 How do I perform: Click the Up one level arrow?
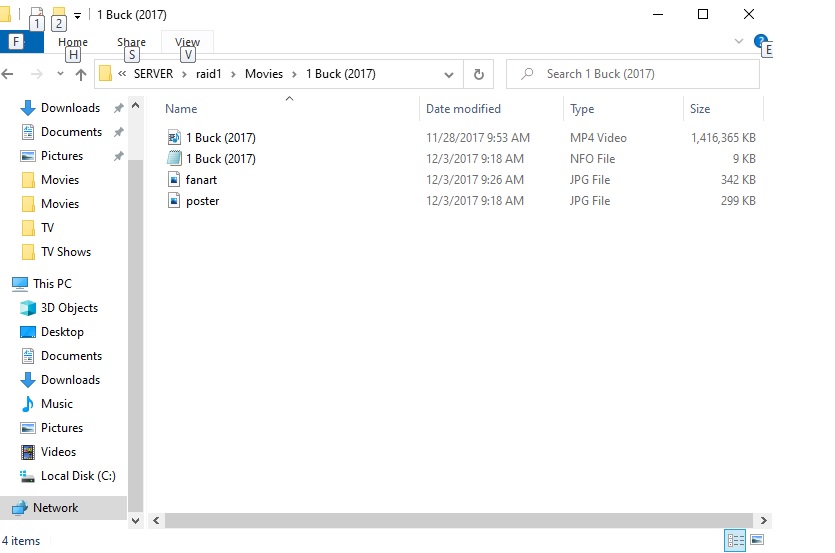click(81, 74)
